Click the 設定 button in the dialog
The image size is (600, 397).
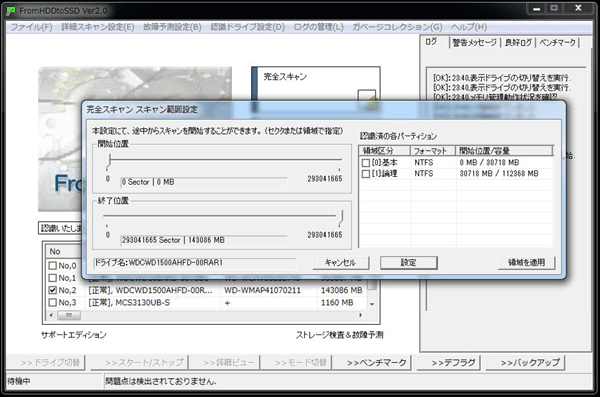pos(408,263)
